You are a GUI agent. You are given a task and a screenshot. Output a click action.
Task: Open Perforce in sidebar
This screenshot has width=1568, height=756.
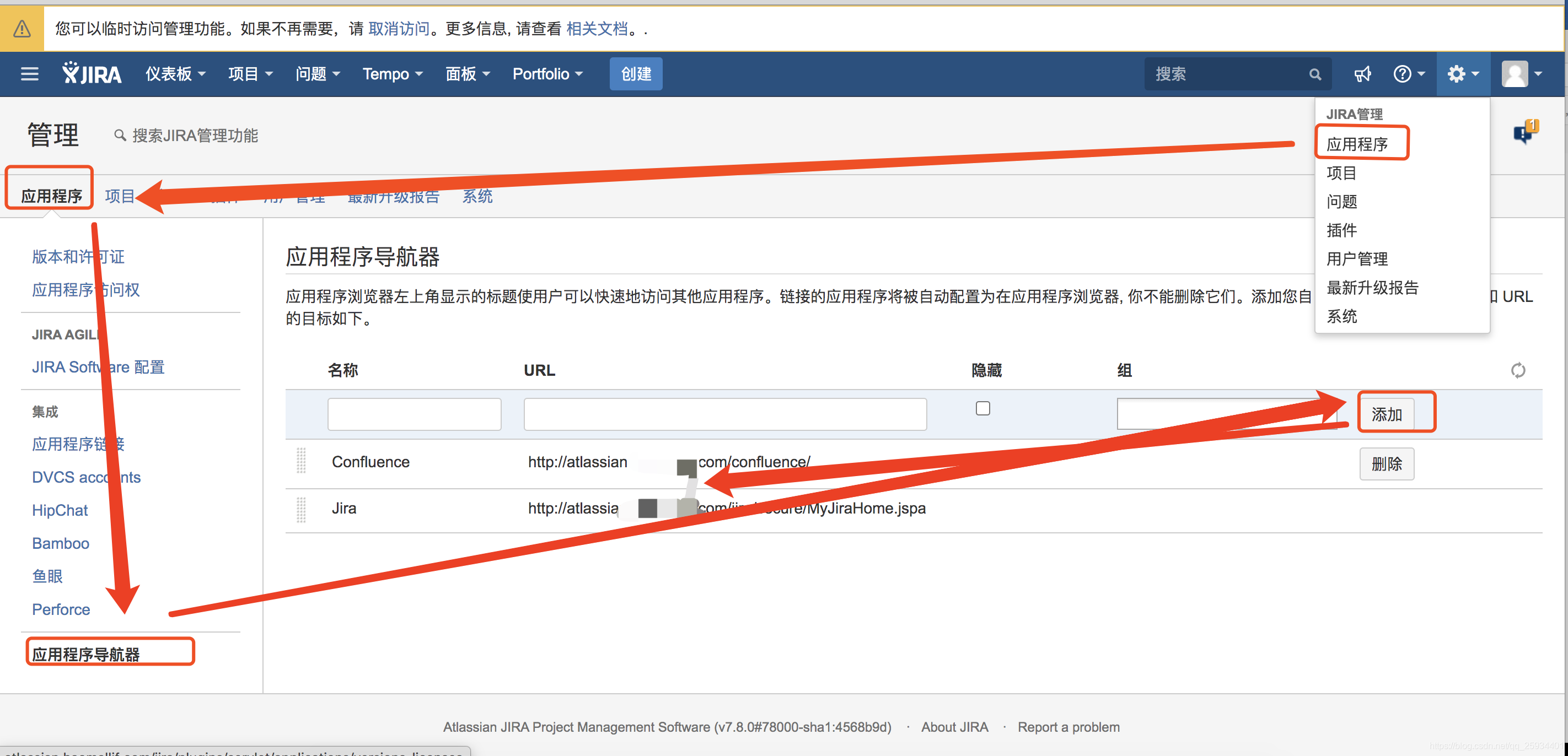pos(61,609)
